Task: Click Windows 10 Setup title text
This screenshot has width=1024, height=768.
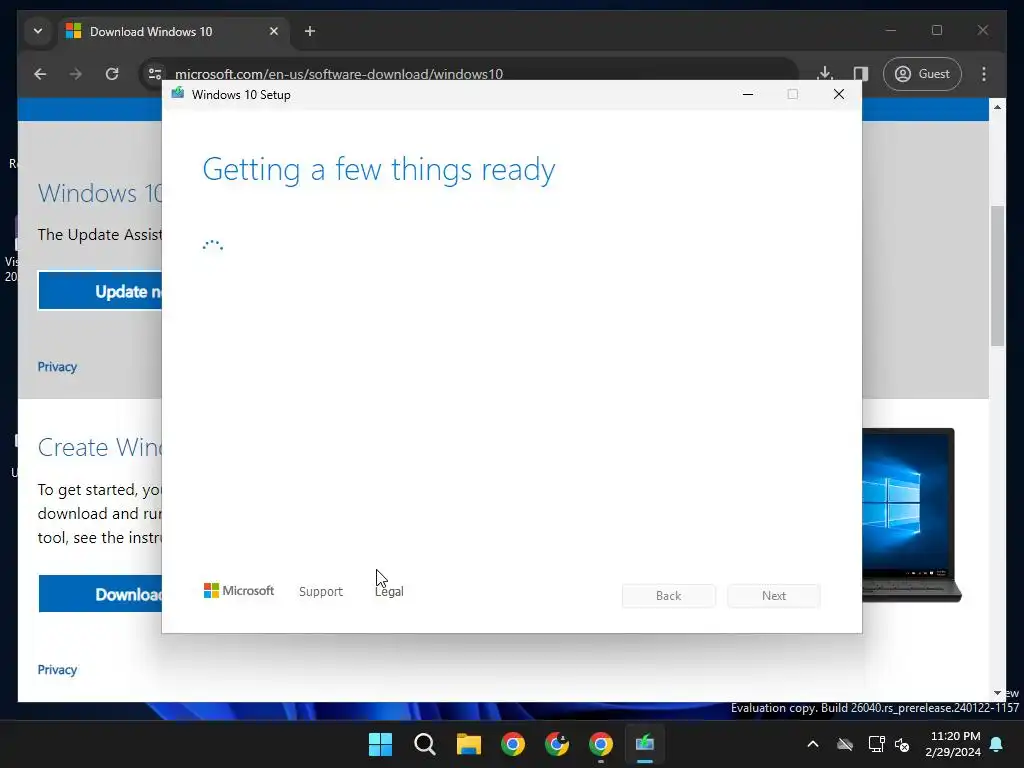Action: pyautogui.click(x=241, y=95)
